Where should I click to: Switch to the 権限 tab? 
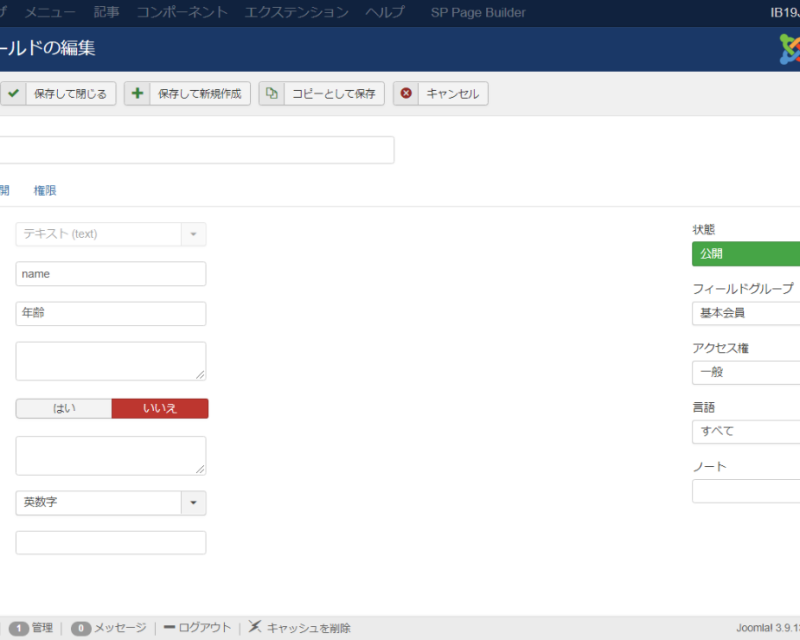[x=45, y=190]
